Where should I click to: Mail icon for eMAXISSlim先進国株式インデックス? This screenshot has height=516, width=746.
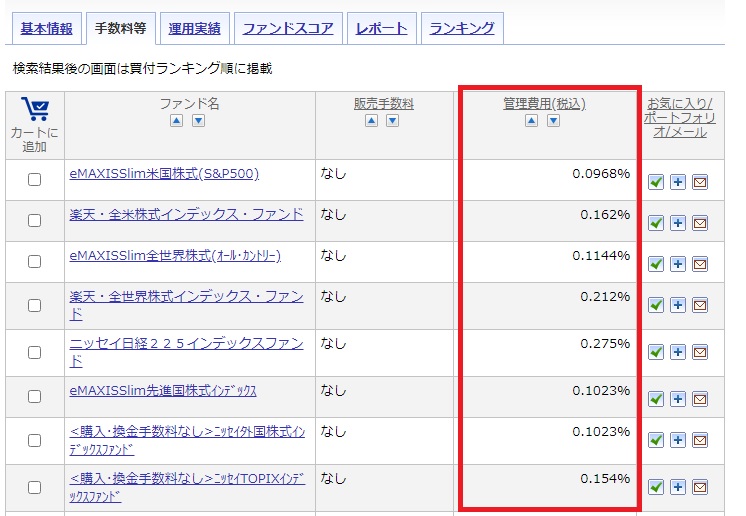[x=700, y=399]
